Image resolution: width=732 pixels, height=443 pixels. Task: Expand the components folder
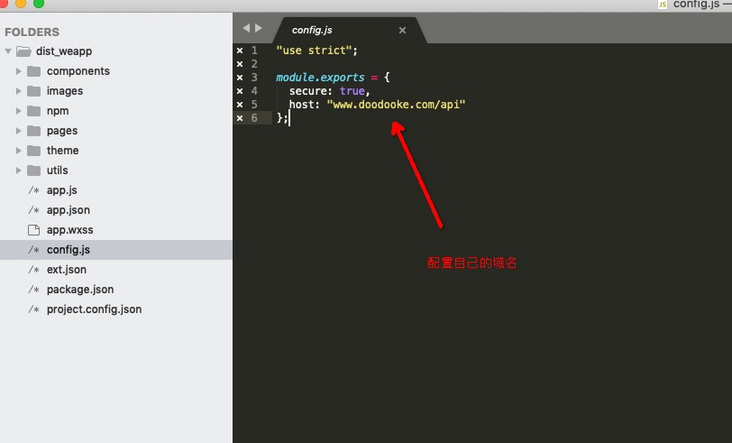coord(19,71)
